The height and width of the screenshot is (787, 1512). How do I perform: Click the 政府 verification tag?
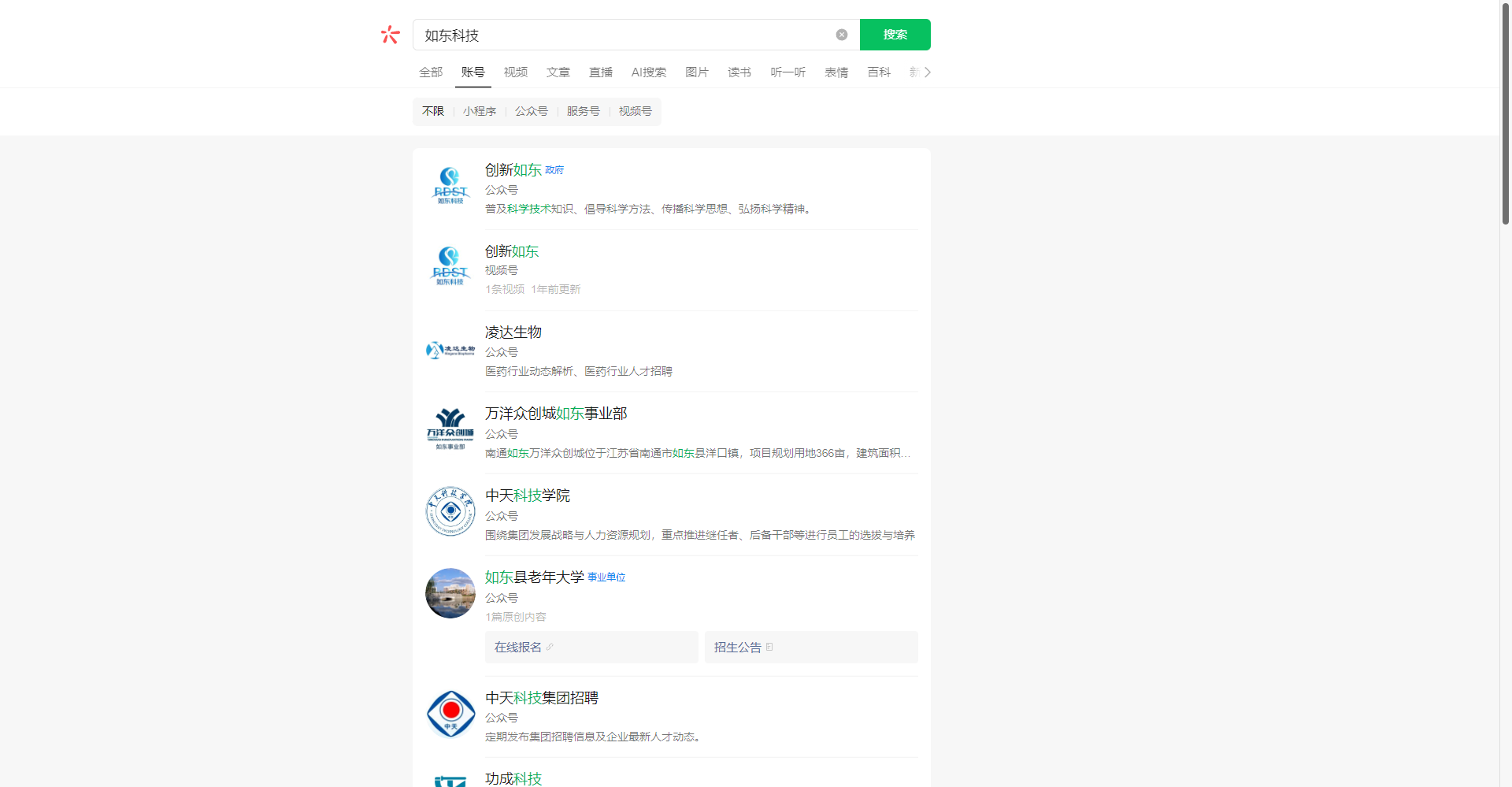click(x=554, y=170)
